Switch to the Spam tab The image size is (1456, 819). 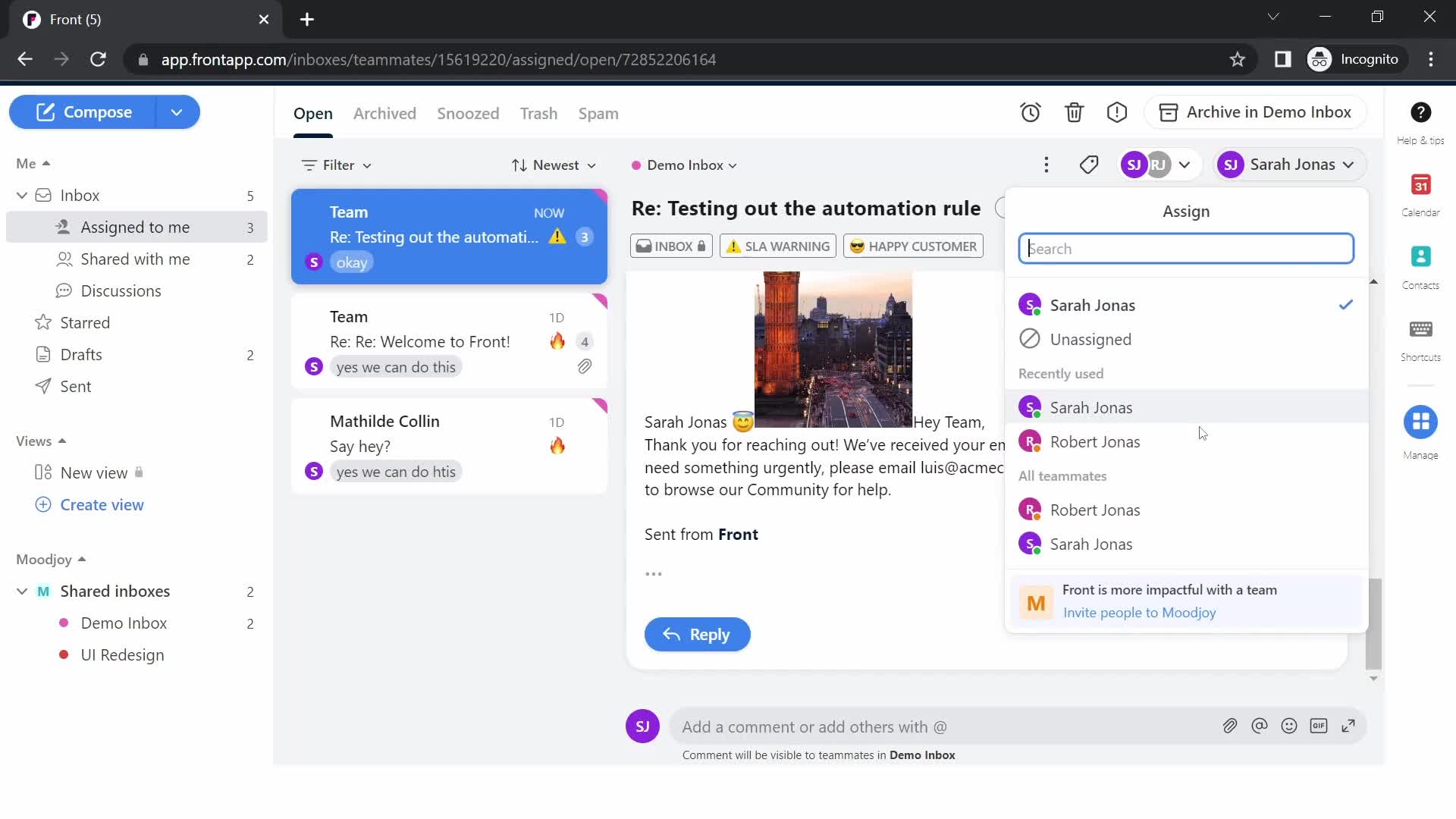tap(598, 113)
